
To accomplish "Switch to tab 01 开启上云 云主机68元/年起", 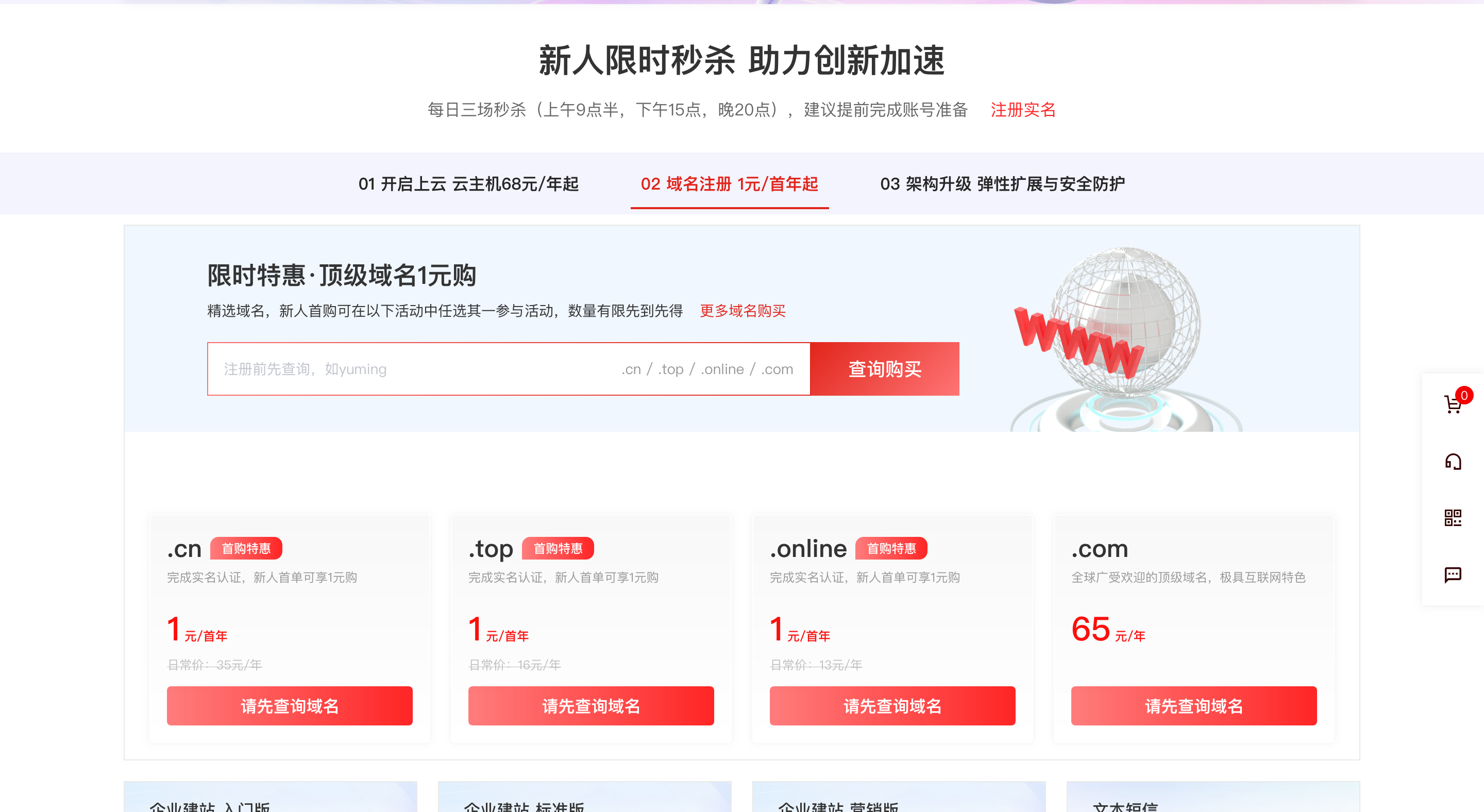I will coord(468,184).
